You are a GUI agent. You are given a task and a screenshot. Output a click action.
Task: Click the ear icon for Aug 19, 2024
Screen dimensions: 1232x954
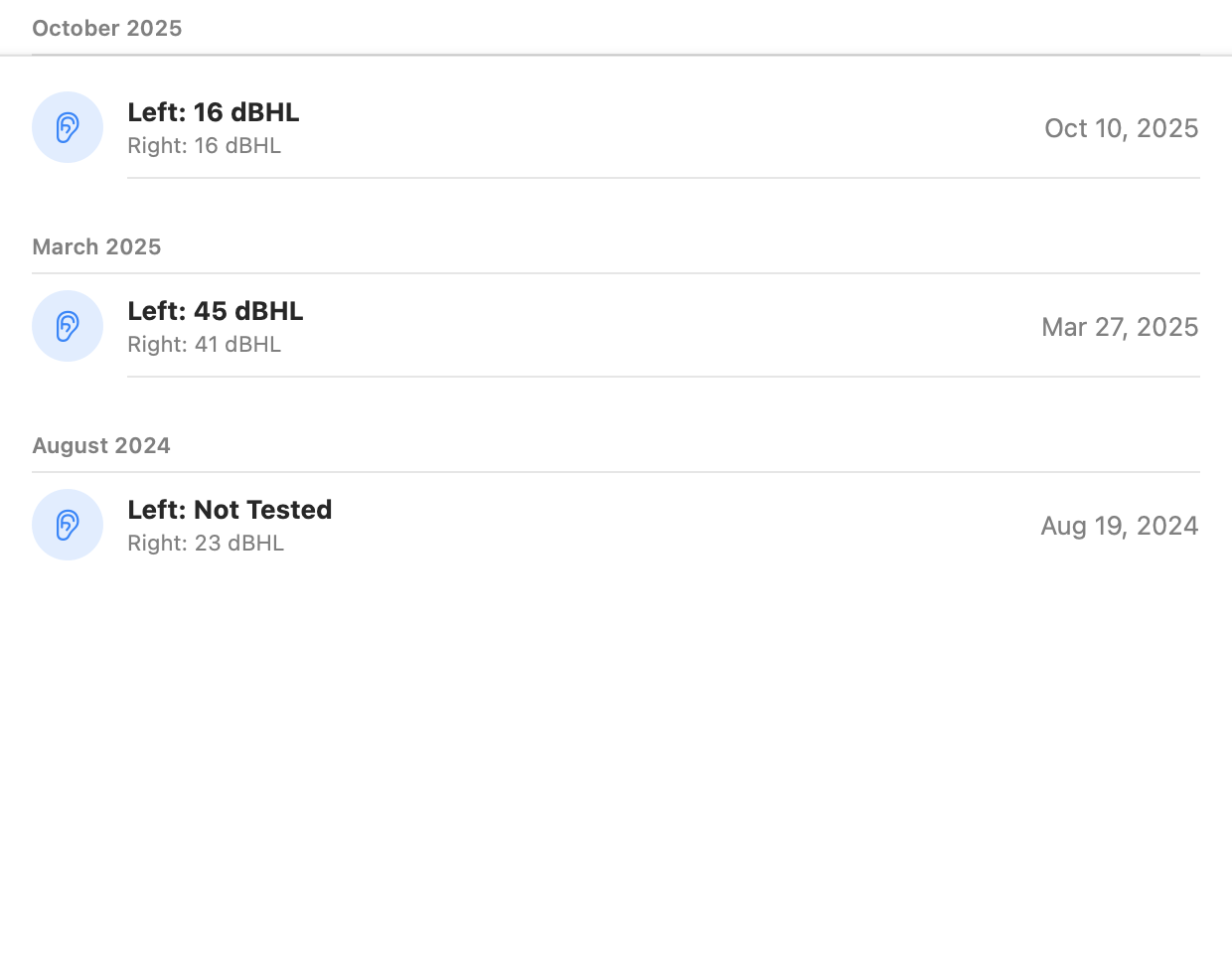68,525
